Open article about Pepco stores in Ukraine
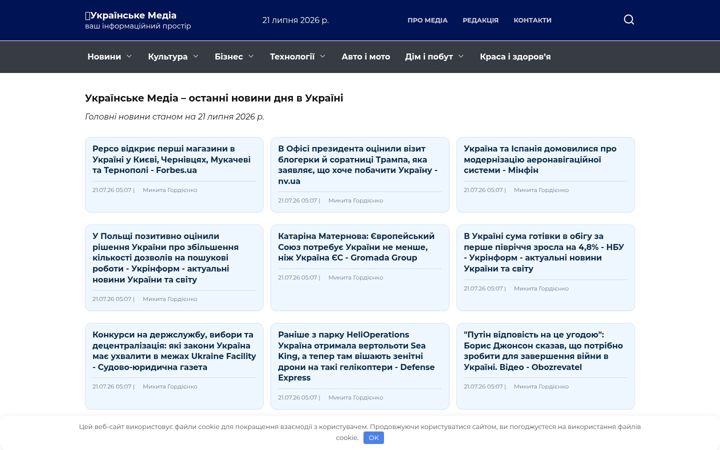720x450 pixels. tap(172, 159)
